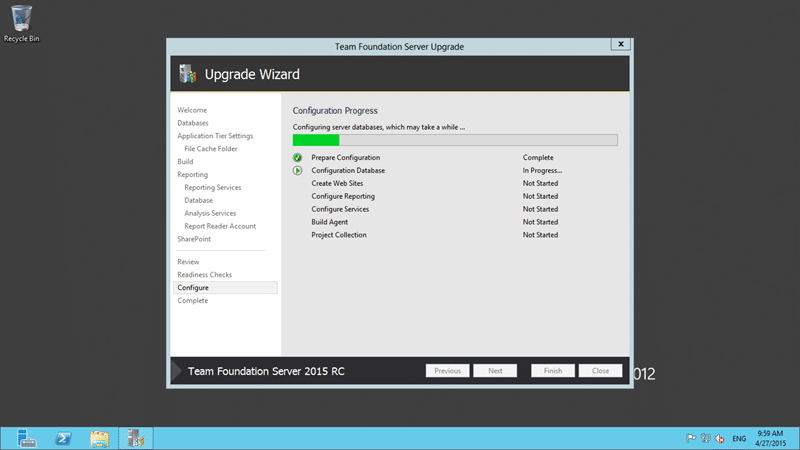Click the 'In Progress...' status text

point(542,170)
